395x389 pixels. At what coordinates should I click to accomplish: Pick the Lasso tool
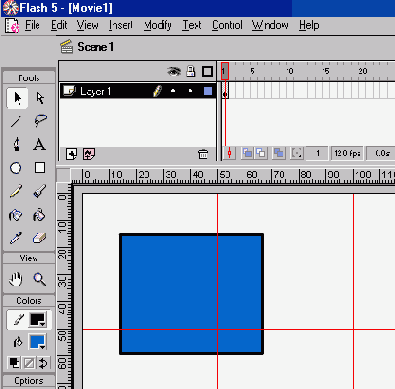click(x=40, y=121)
